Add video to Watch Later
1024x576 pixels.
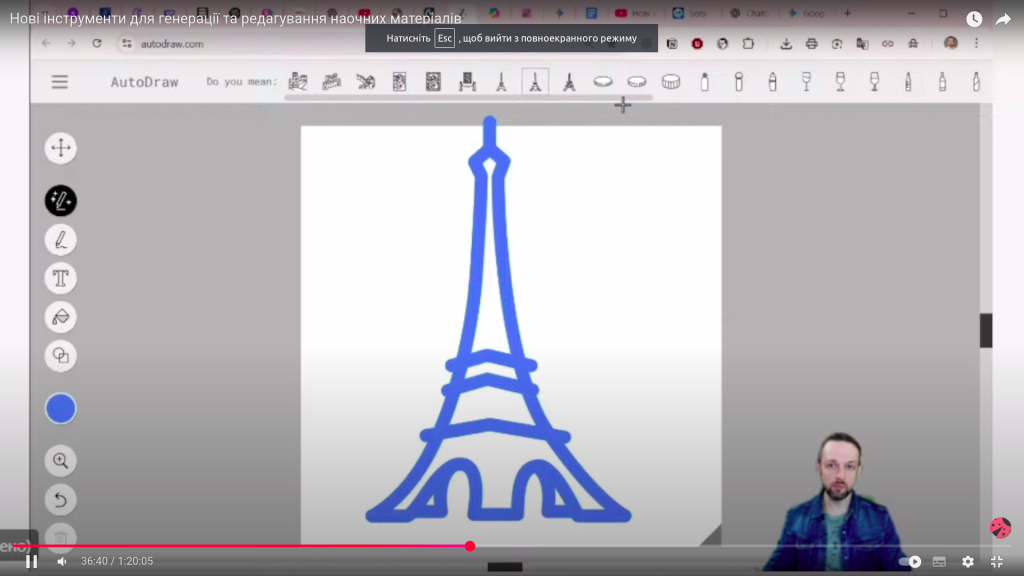pos(974,19)
